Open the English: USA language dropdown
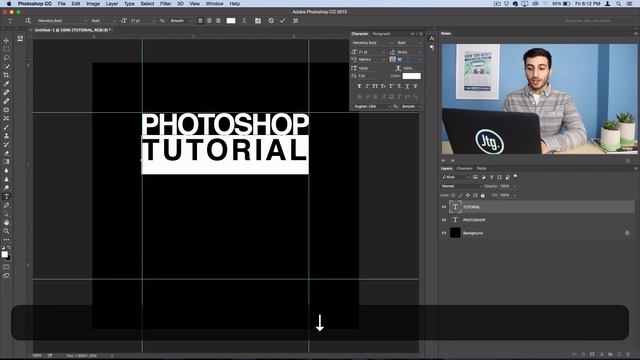The image size is (640, 360). (x=371, y=107)
